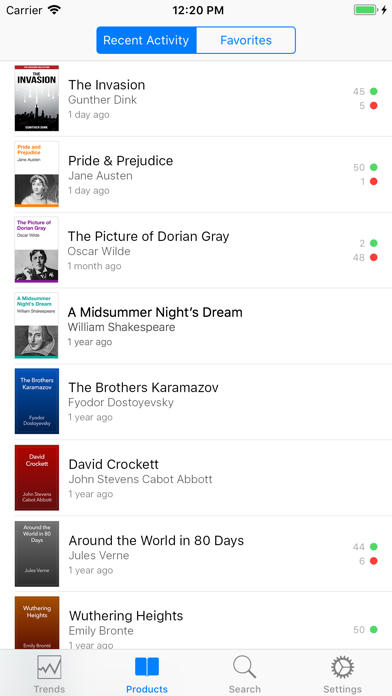Switch to the Favorites segment
Screen dimensions: 392x696
click(246, 40)
